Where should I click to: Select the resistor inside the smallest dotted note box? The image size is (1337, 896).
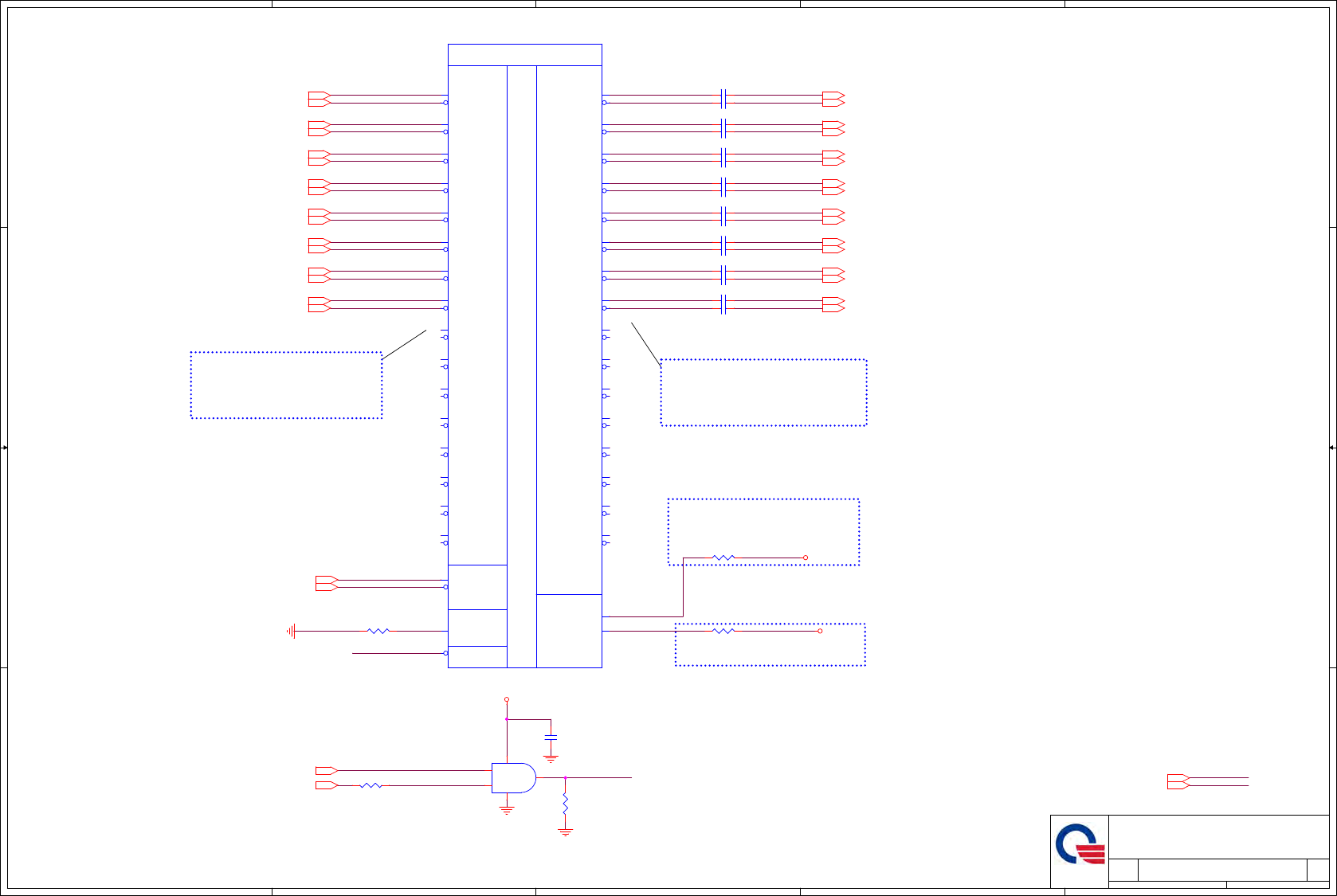(x=723, y=558)
